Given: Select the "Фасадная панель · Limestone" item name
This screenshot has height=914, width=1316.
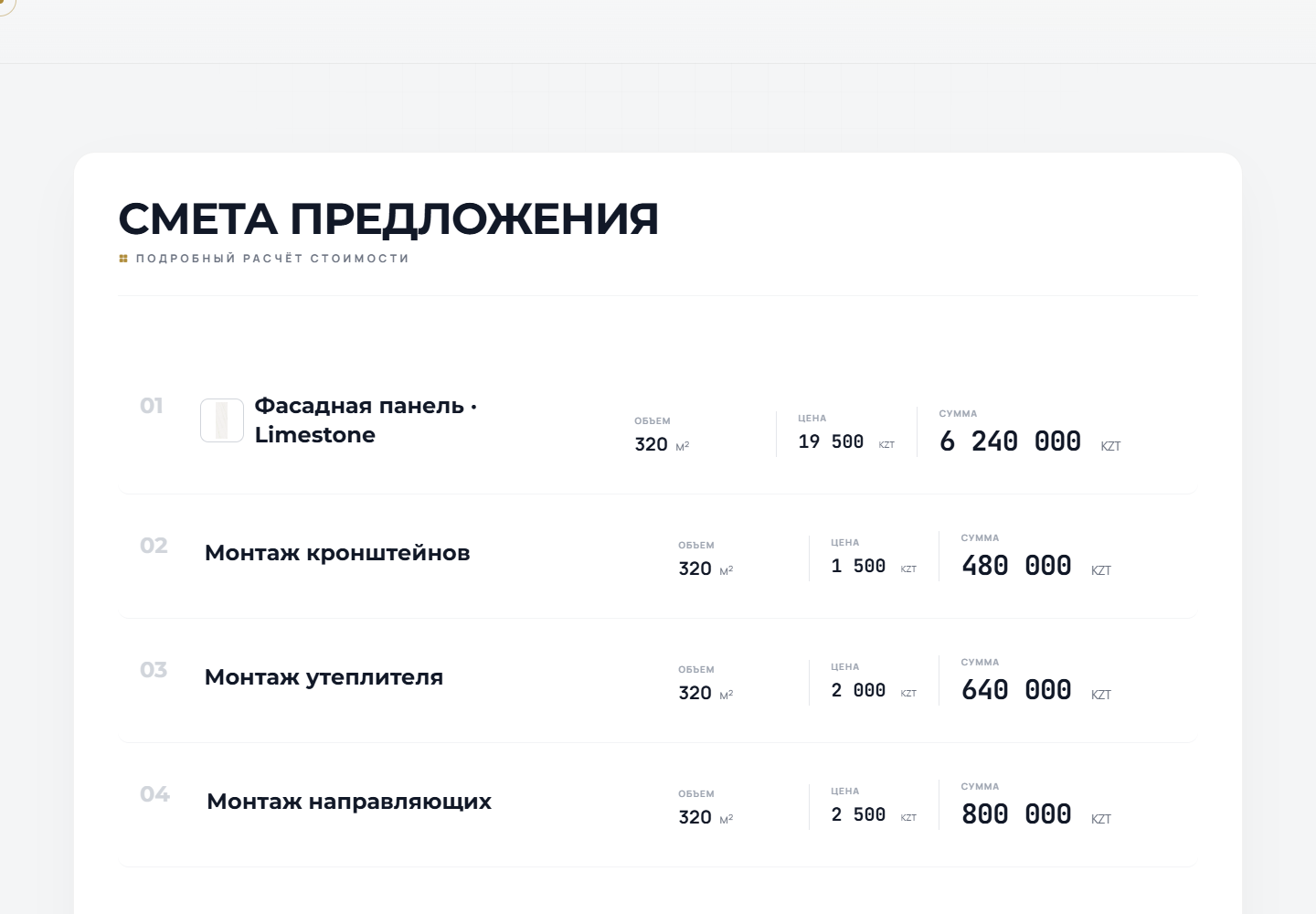Looking at the screenshot, I should (x=366, y=420).
